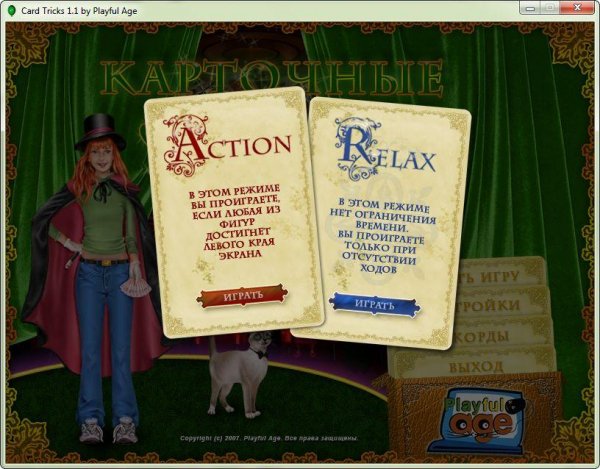The image size is (600, 469).
Task: Minimize the Card Tricks window
Action: [x=530, y=8]
